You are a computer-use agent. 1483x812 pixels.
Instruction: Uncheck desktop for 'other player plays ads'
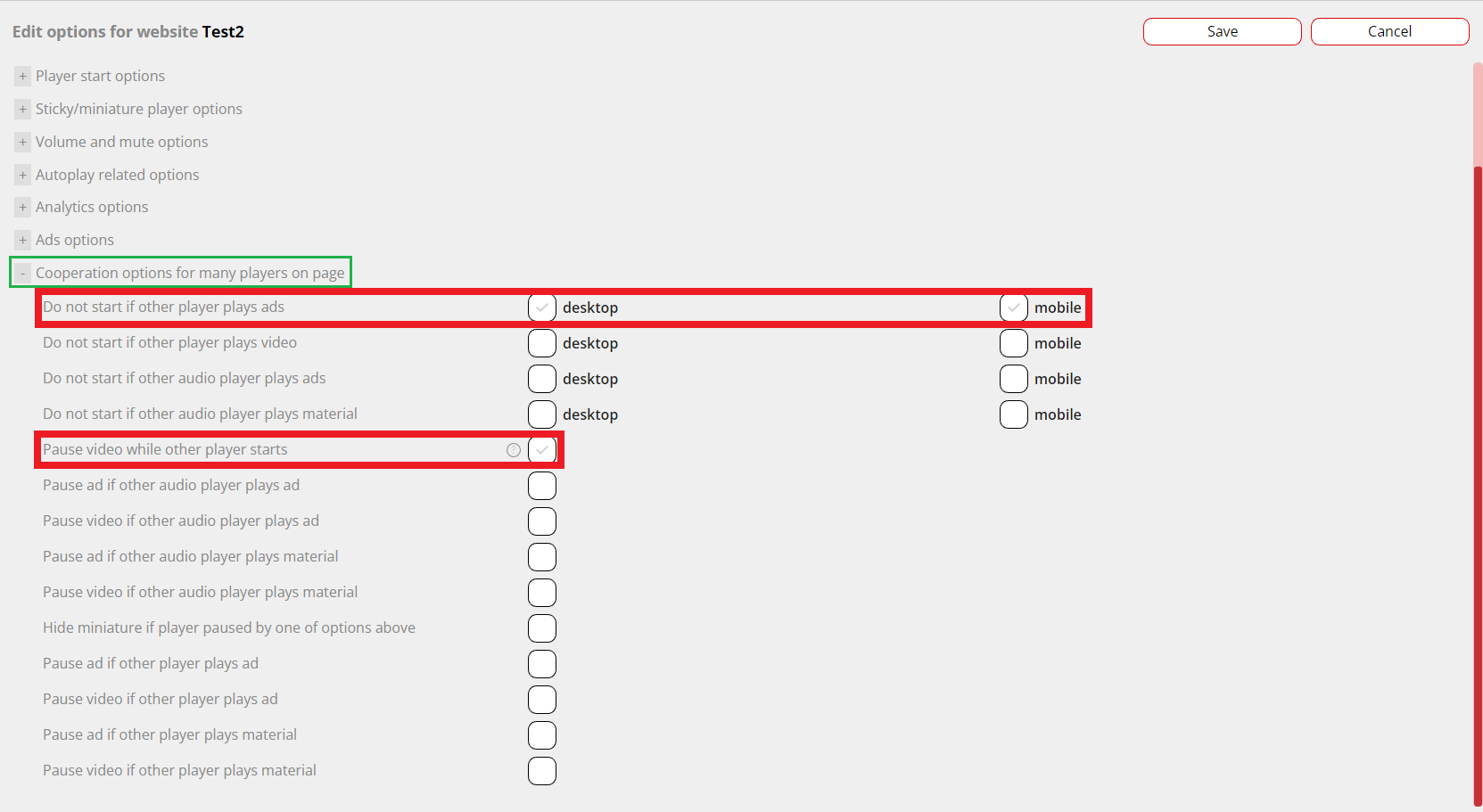pyautogui.click(x=542, y=308)
